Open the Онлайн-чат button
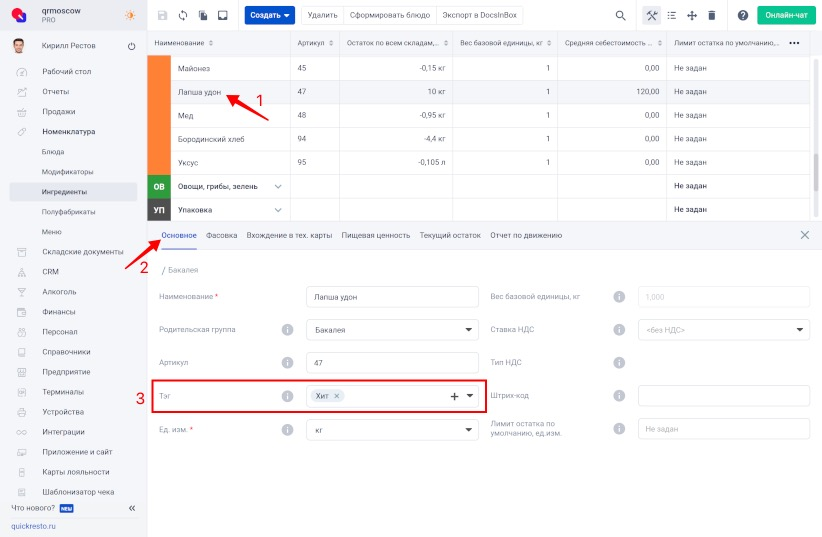Image resolution: width=822 pixels, height=537 pixels. (786, 15)
